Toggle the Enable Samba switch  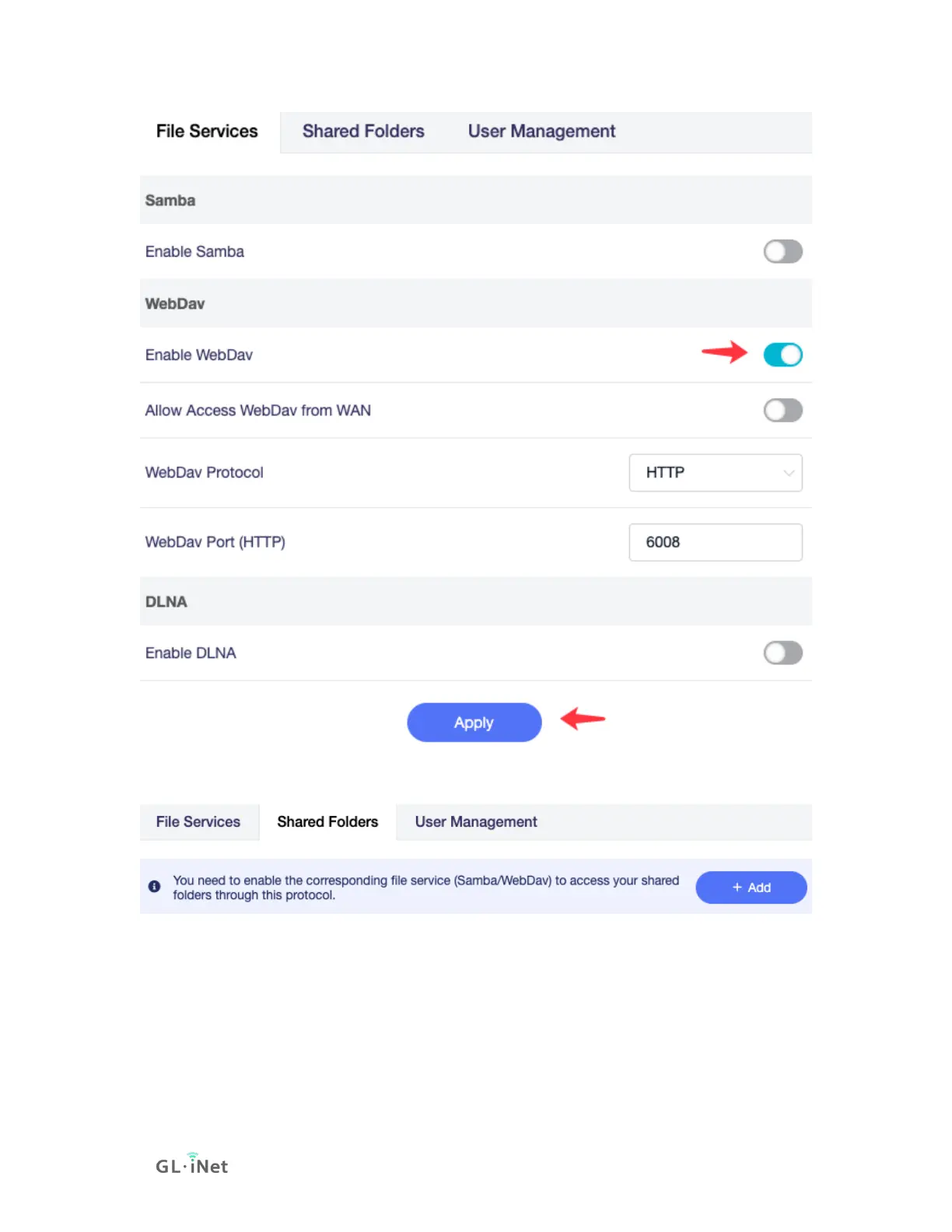coord(782,251)
